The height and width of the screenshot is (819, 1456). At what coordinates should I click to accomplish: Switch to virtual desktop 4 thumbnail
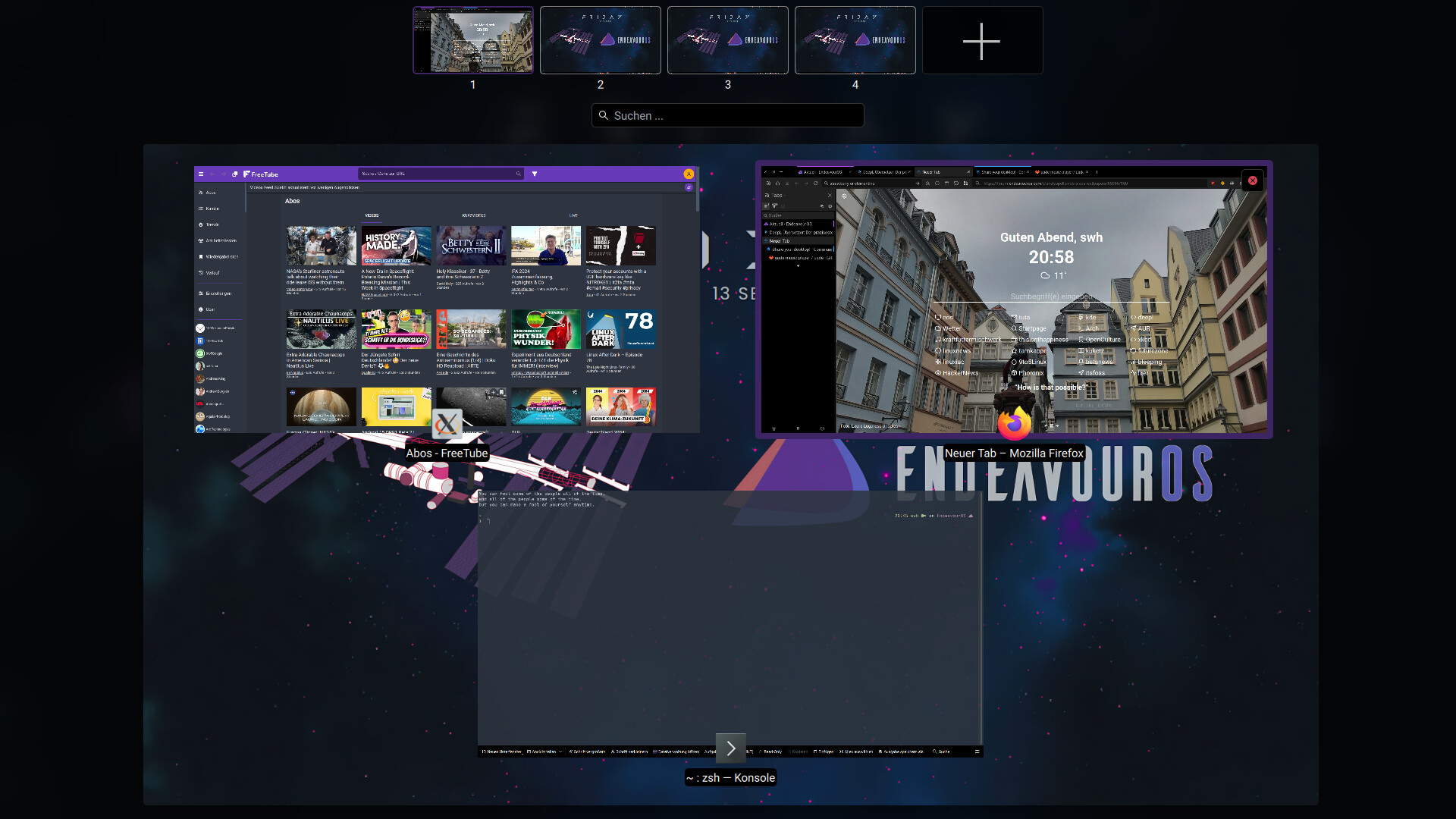click(x=855, y=41)
